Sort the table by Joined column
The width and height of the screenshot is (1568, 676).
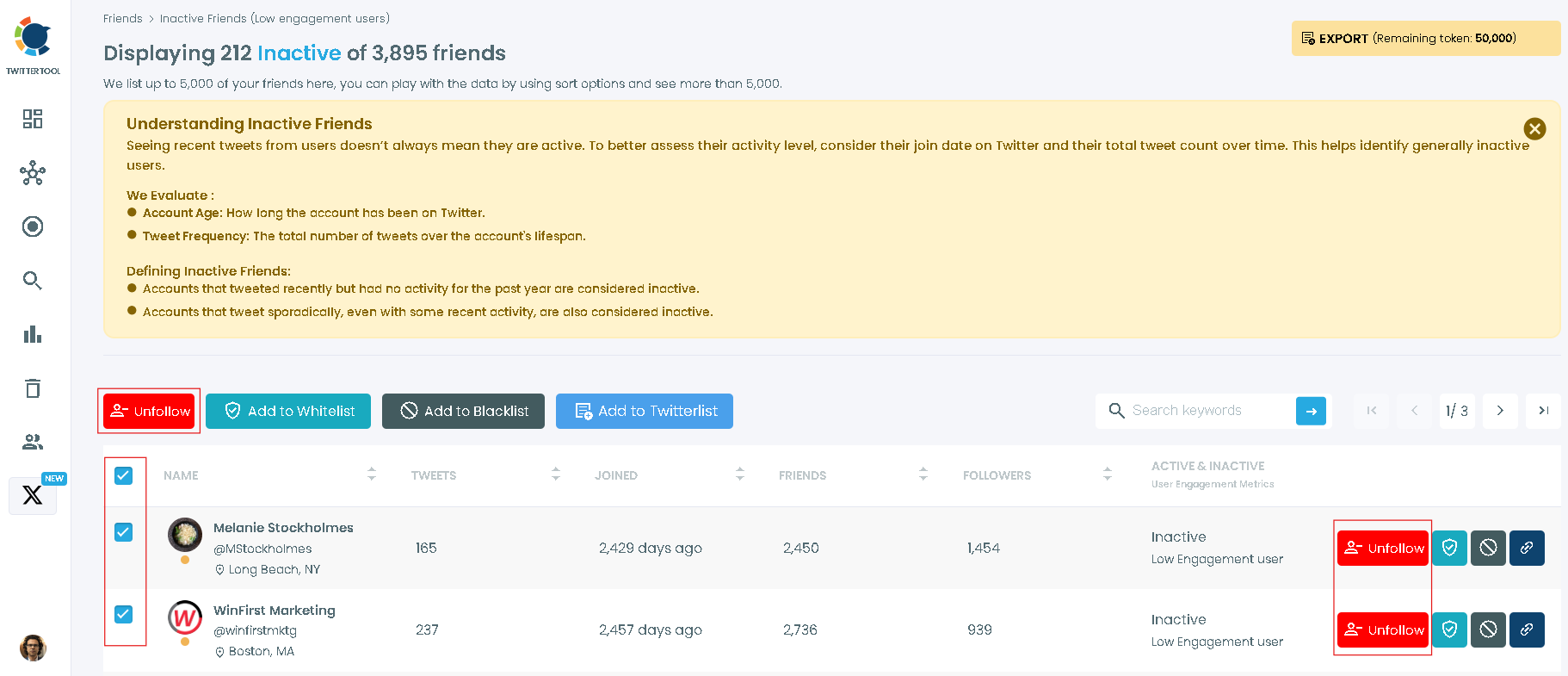pos(740,474)
